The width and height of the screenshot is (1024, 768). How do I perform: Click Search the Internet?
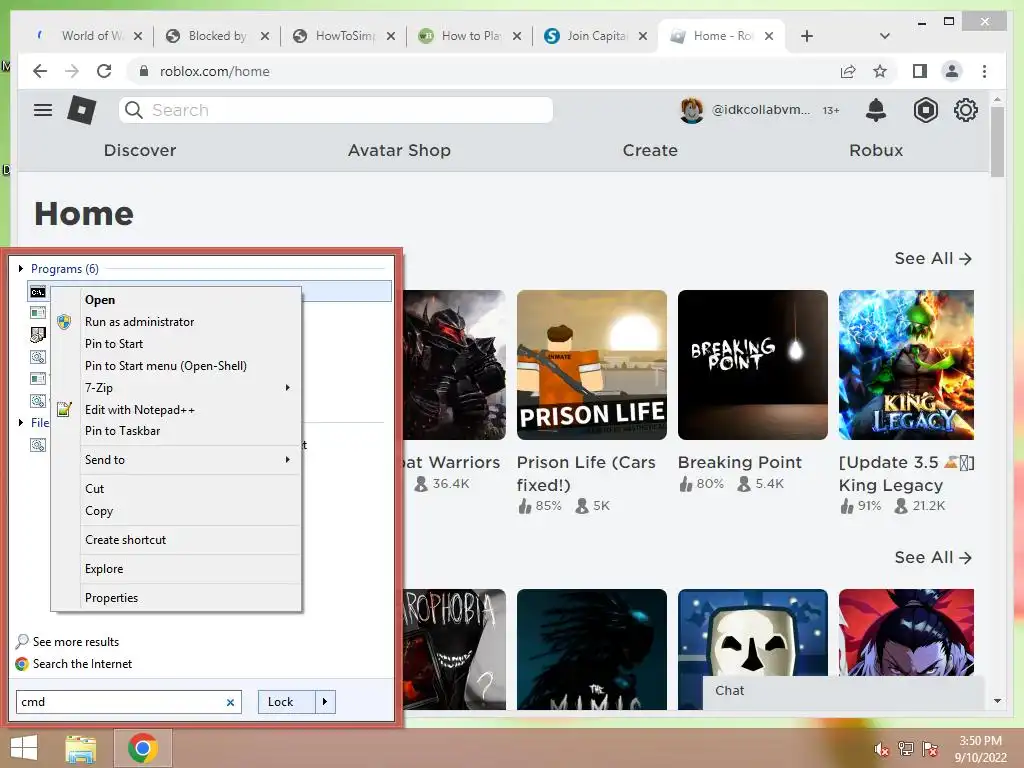(x=82, y=664)
